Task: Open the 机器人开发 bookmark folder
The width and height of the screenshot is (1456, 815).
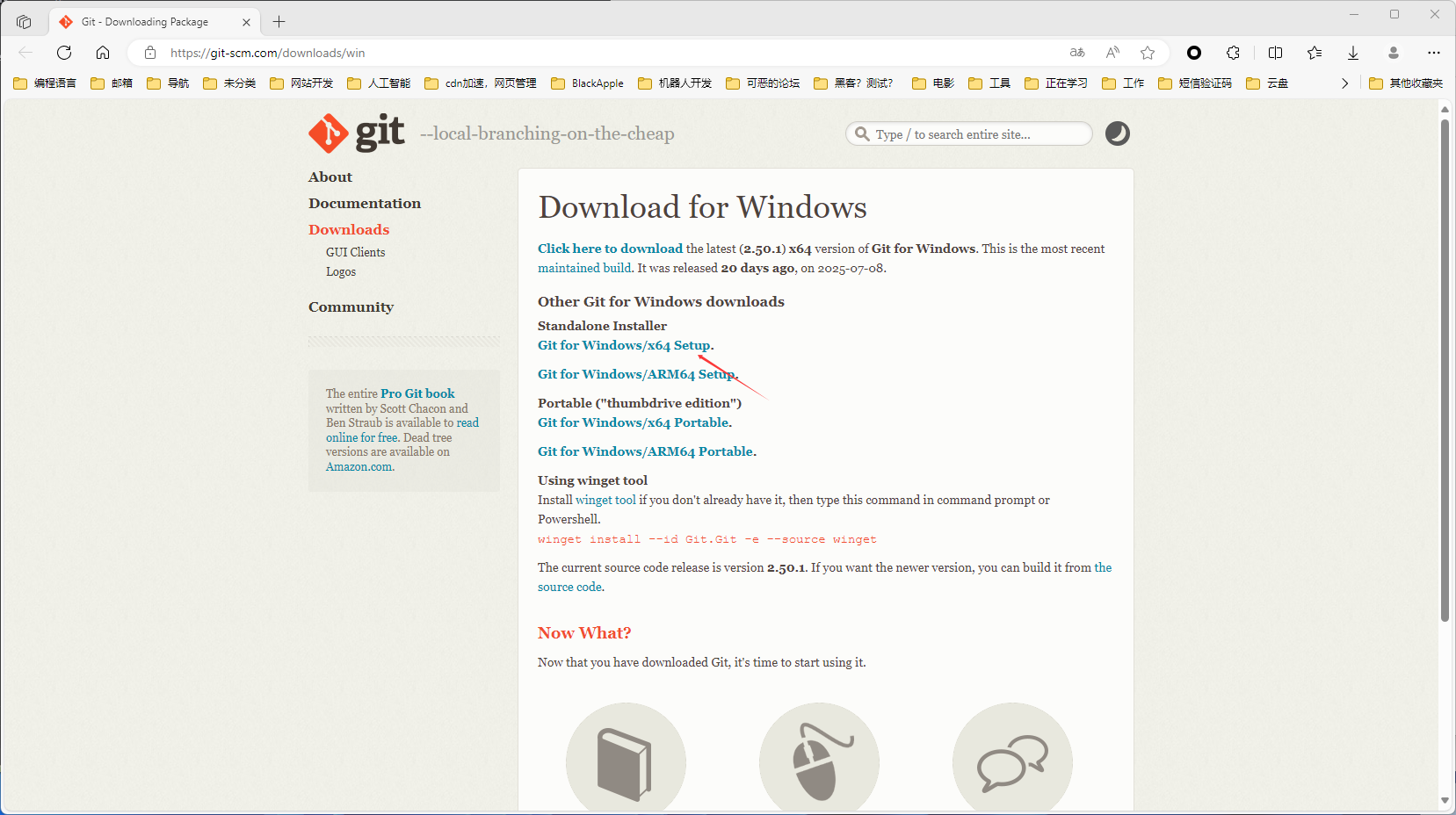Action: 675,83
